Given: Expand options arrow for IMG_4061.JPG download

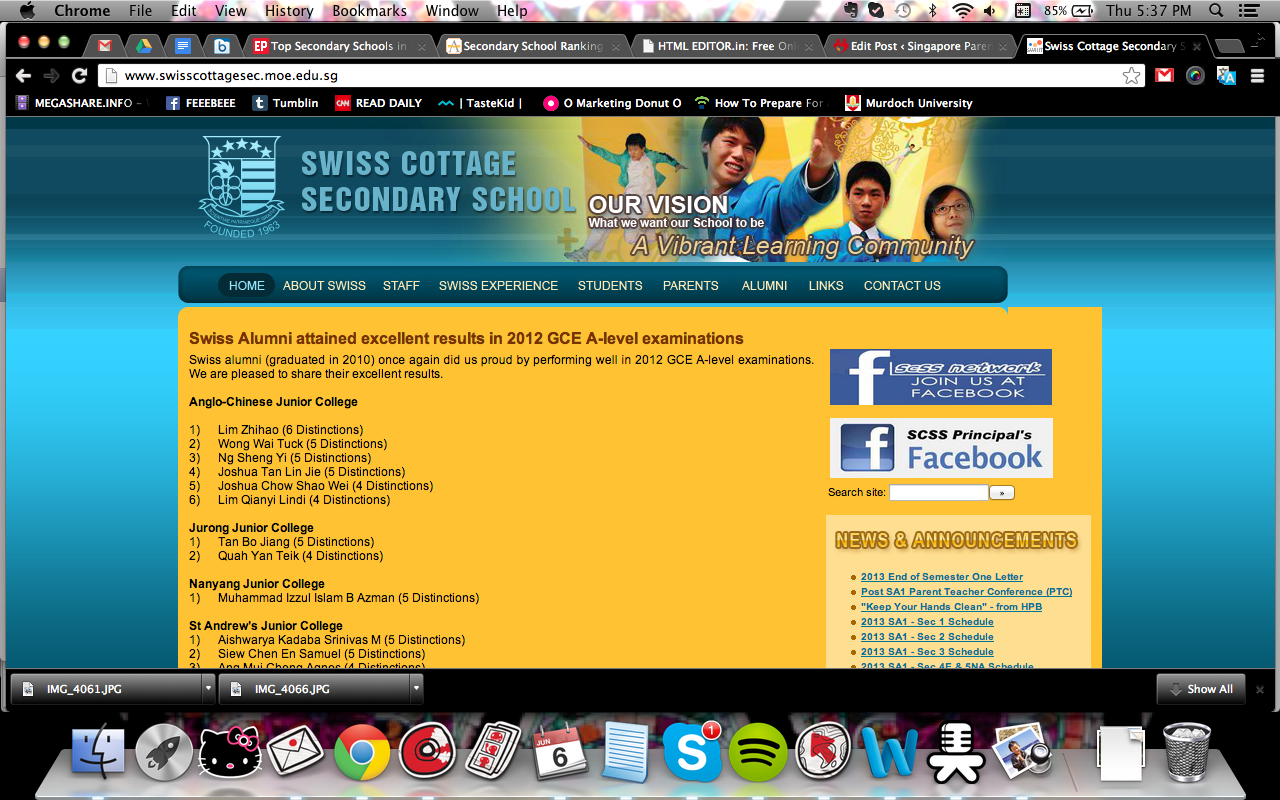Looking at the screenshot, I should pyautogui.click(x=208, y=689).
